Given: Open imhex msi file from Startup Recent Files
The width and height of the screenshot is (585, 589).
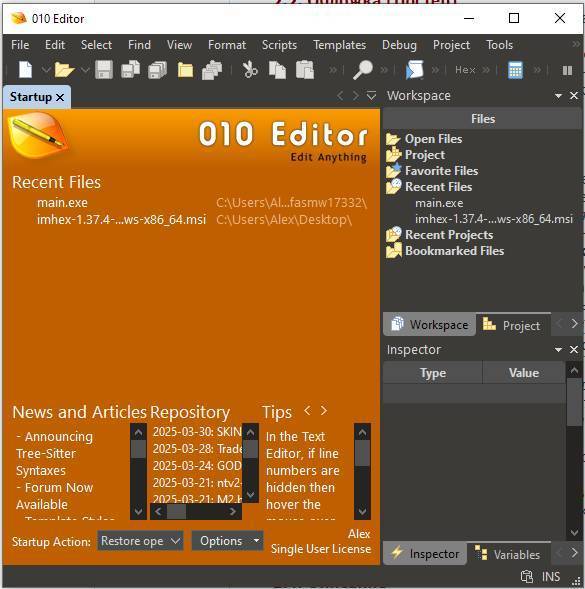Looking at the screenshot, I should pos(121,219).
